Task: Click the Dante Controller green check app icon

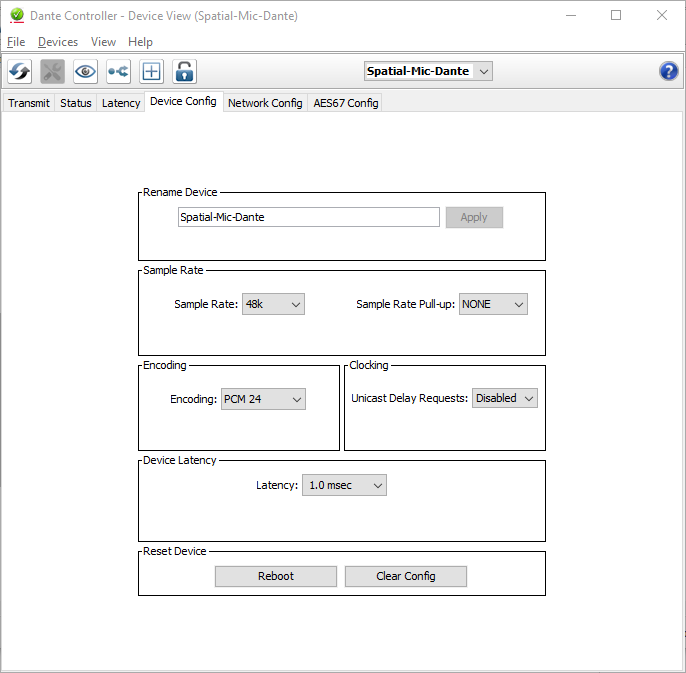Action: (17, 15)
